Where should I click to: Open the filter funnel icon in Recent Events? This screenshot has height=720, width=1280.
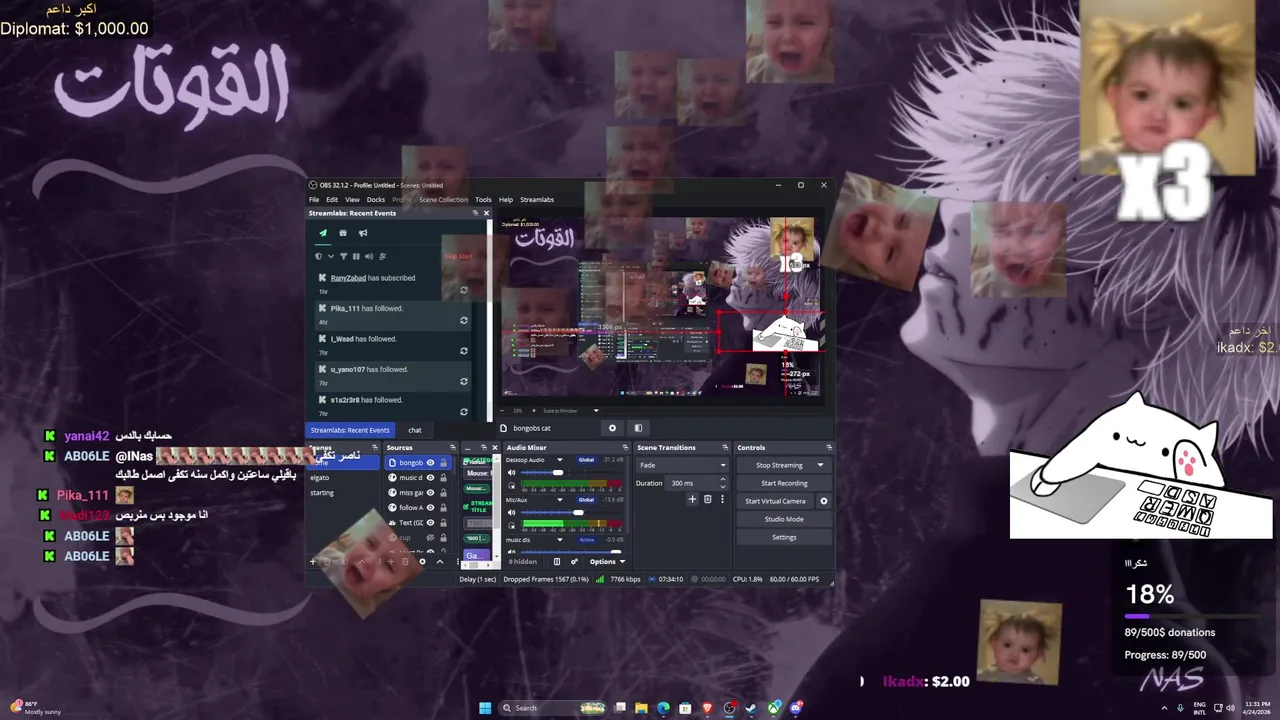[343, 256]
